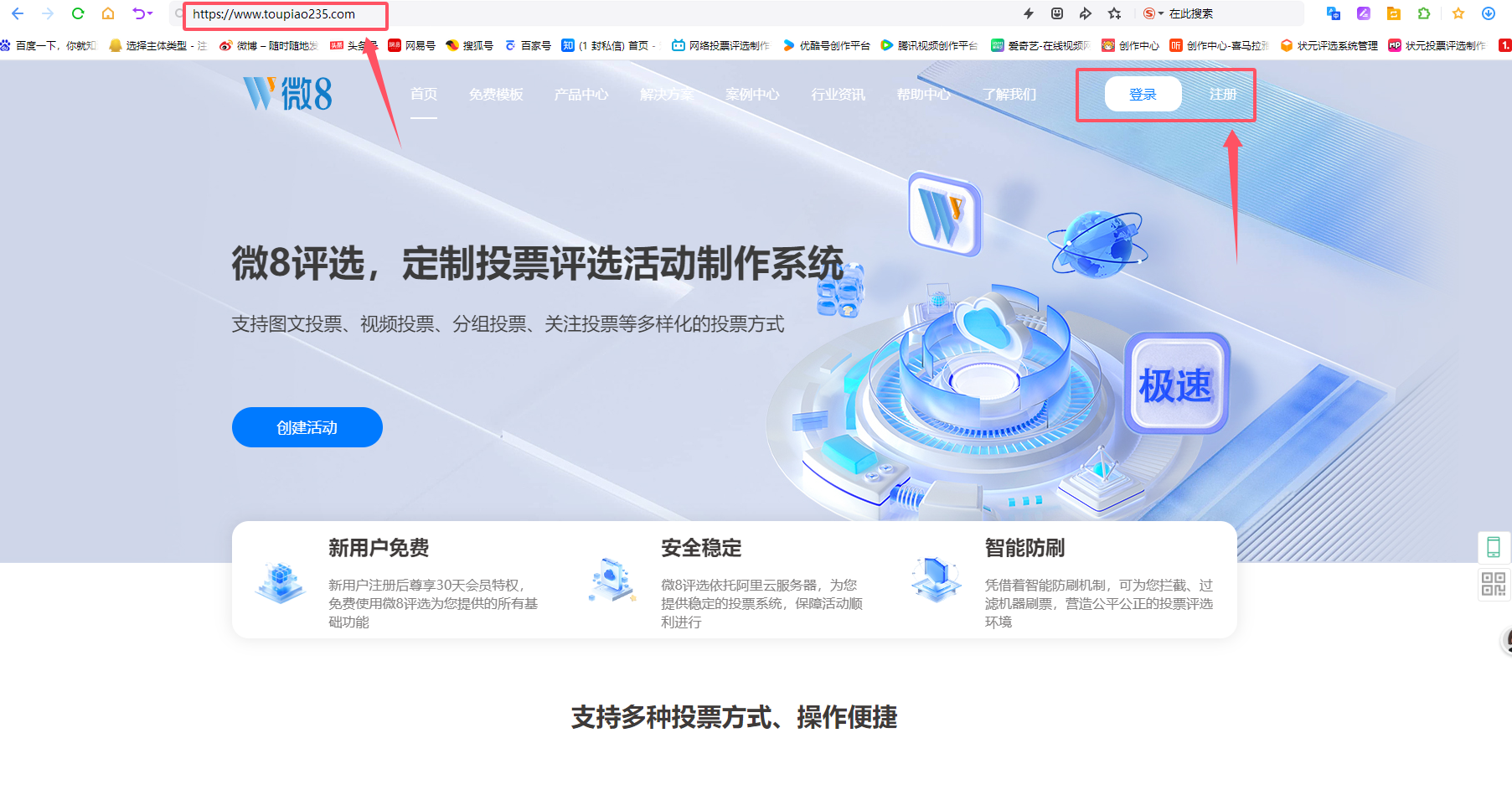Viewport: 1512px width, 790px height.
Task: Click the 登录 login button
Action: tap(1143, 94)
